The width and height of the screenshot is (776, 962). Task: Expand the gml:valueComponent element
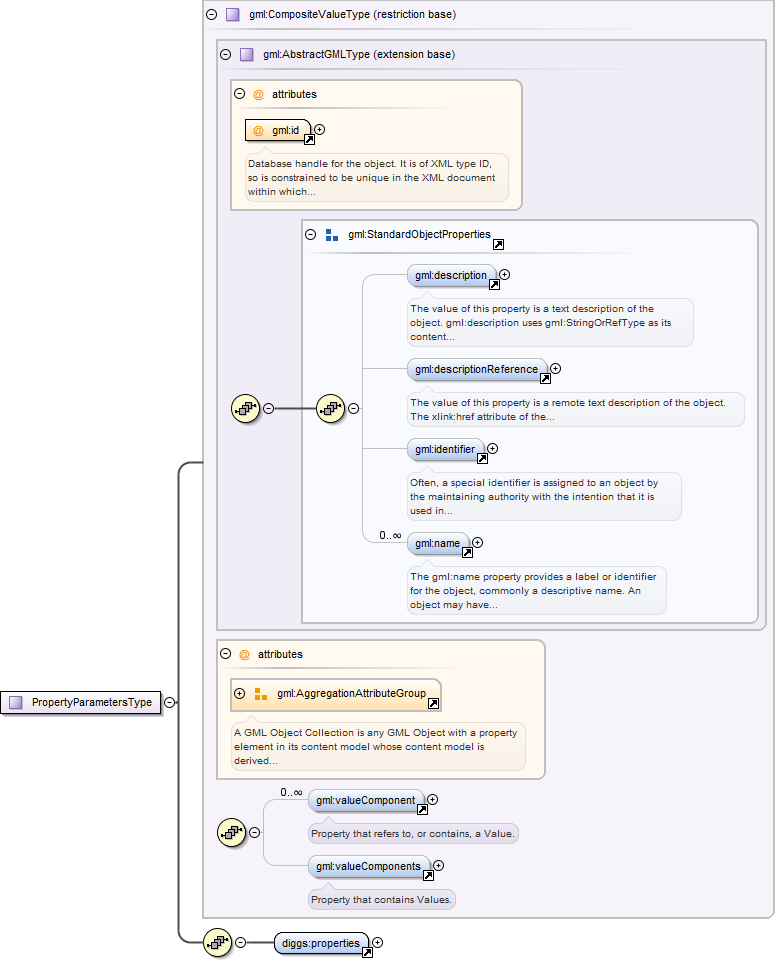[x=433, y=800]
